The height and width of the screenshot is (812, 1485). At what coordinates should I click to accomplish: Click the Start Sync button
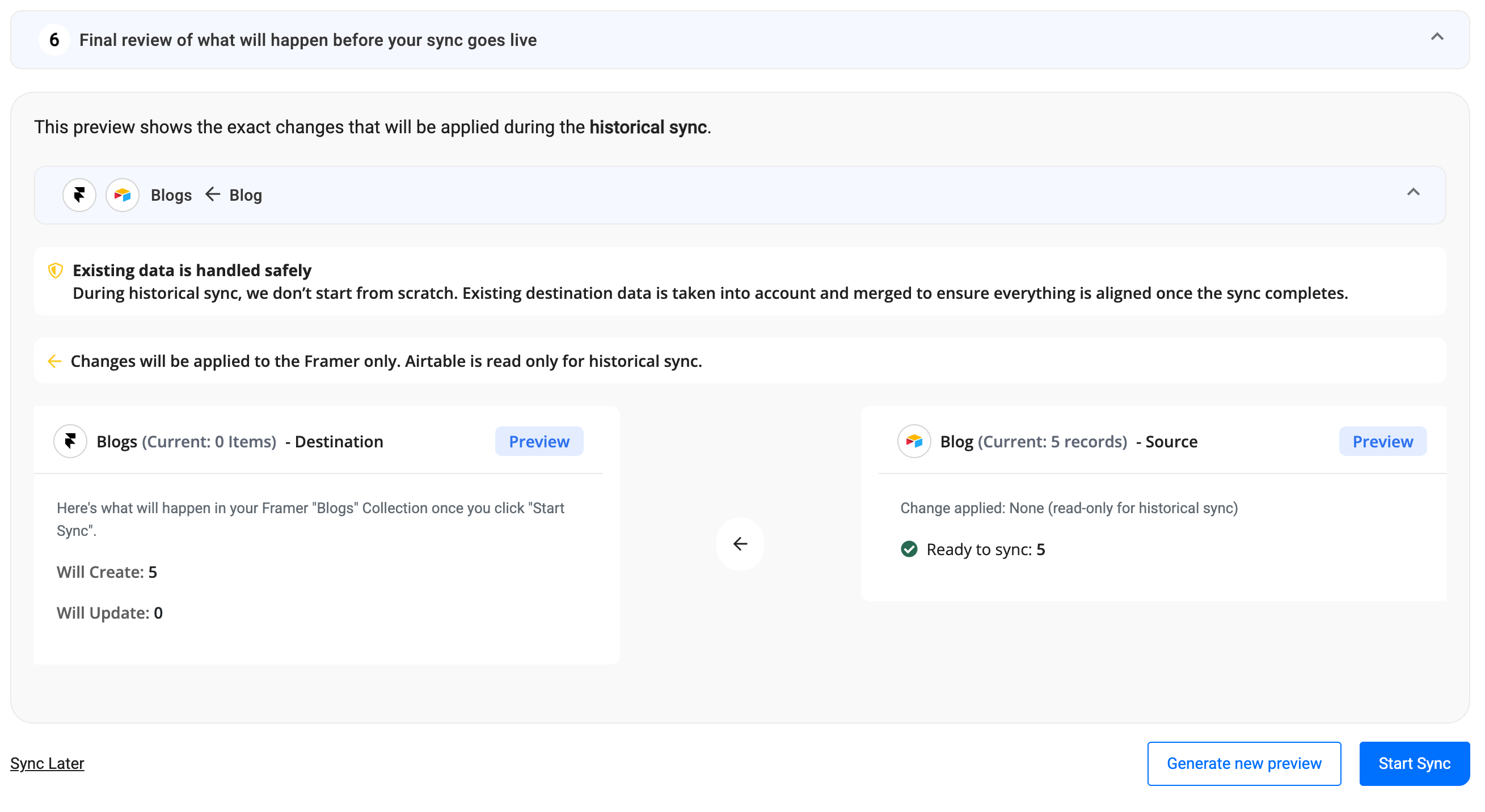1414,763
